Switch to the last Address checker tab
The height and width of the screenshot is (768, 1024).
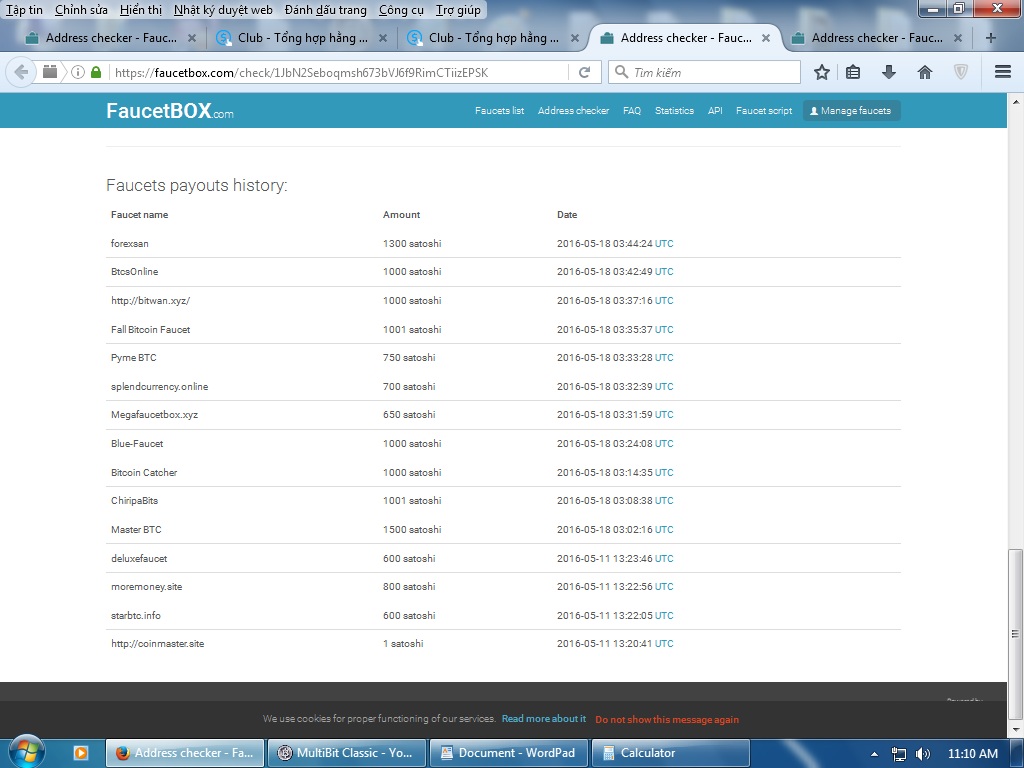[876, 38]
